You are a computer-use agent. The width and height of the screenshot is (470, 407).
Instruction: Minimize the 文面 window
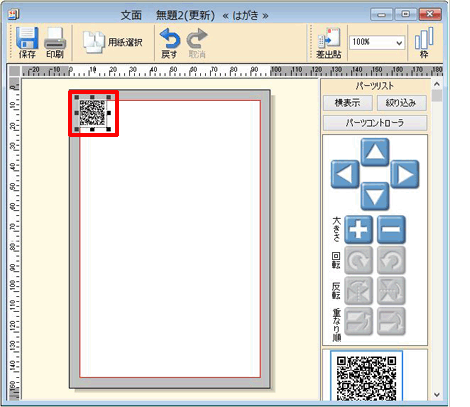tap(382, 14)
